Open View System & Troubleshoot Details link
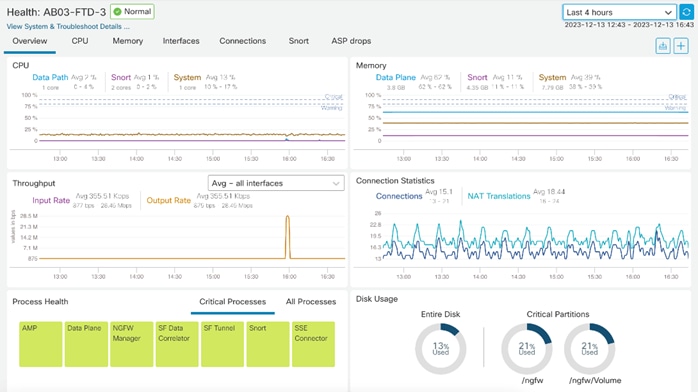 click(x=68, y=27)
